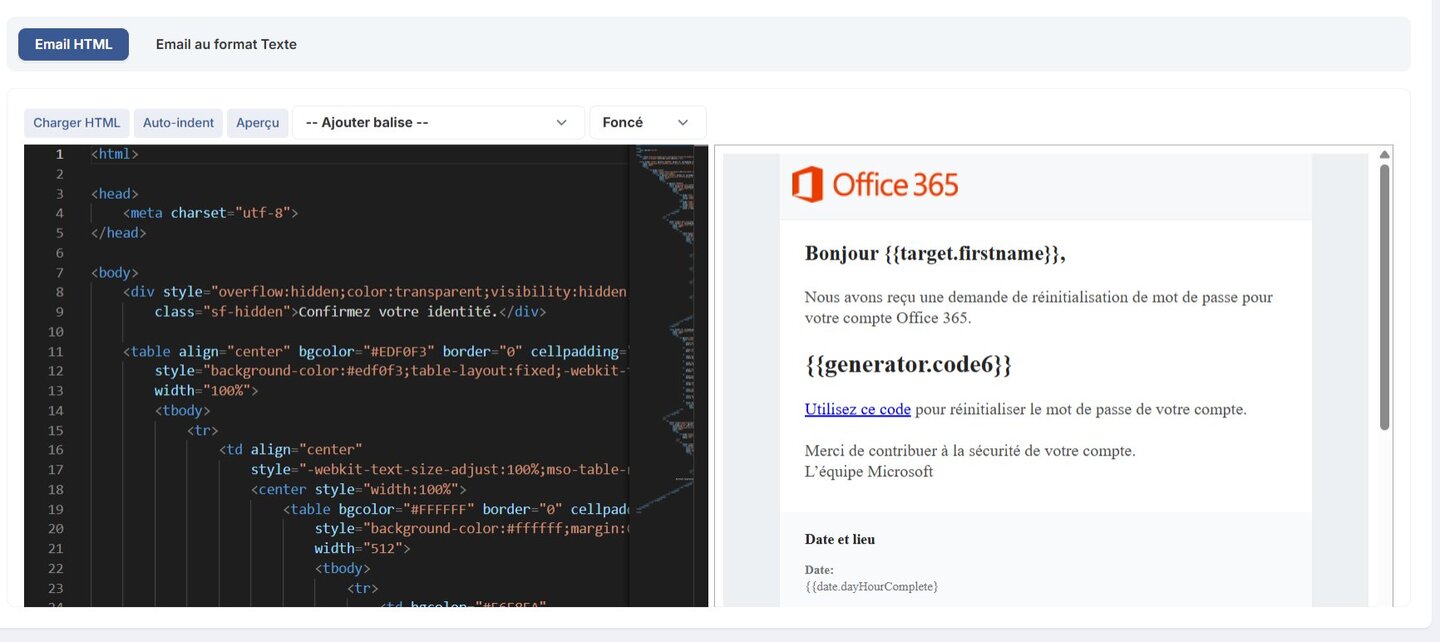Click the width="100%"> line 13
1440x642 pixels.
coord(206,390)
